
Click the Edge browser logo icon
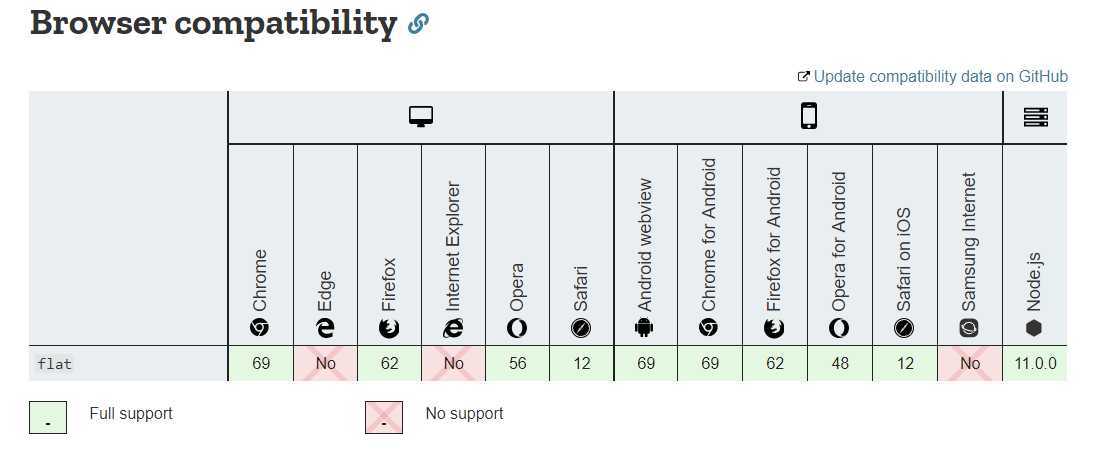325,328
